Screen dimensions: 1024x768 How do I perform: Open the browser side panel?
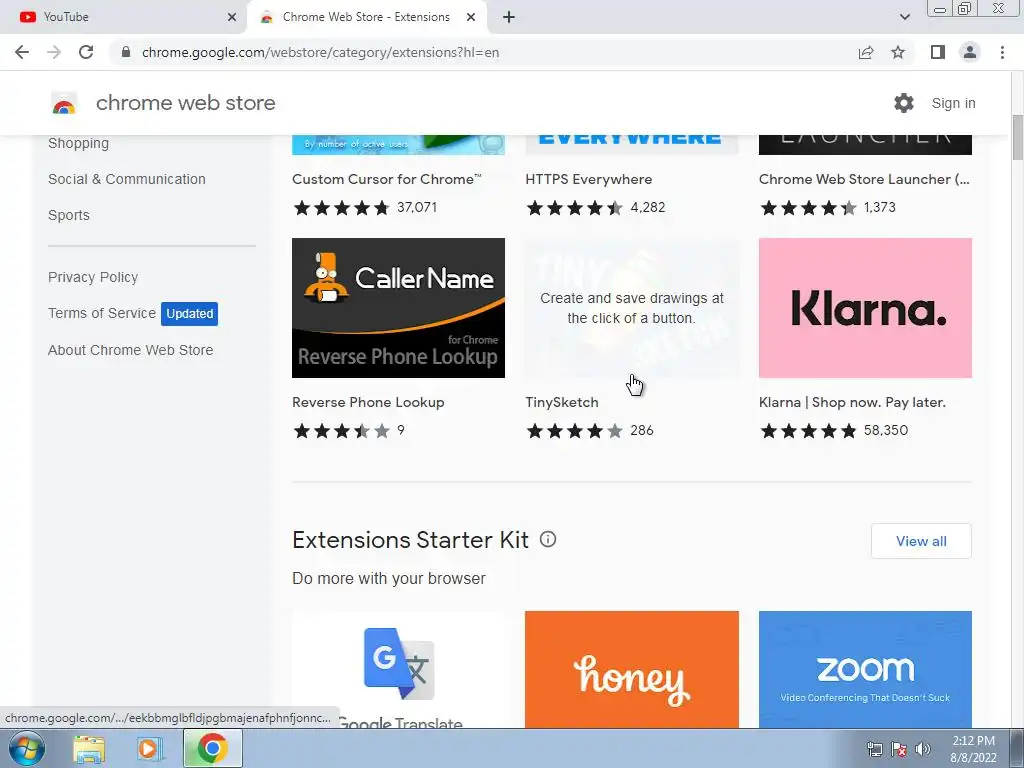tap(938, 52)
